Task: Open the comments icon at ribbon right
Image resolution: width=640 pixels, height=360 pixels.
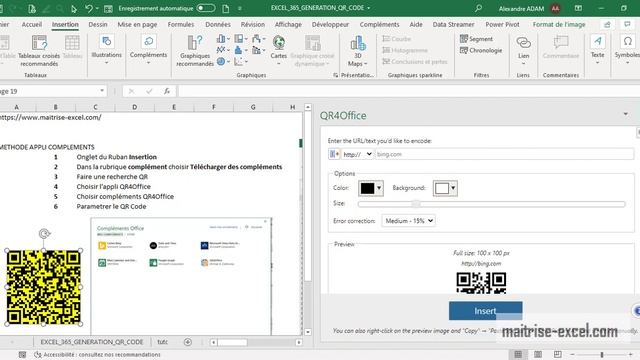Action: [627, 24]
